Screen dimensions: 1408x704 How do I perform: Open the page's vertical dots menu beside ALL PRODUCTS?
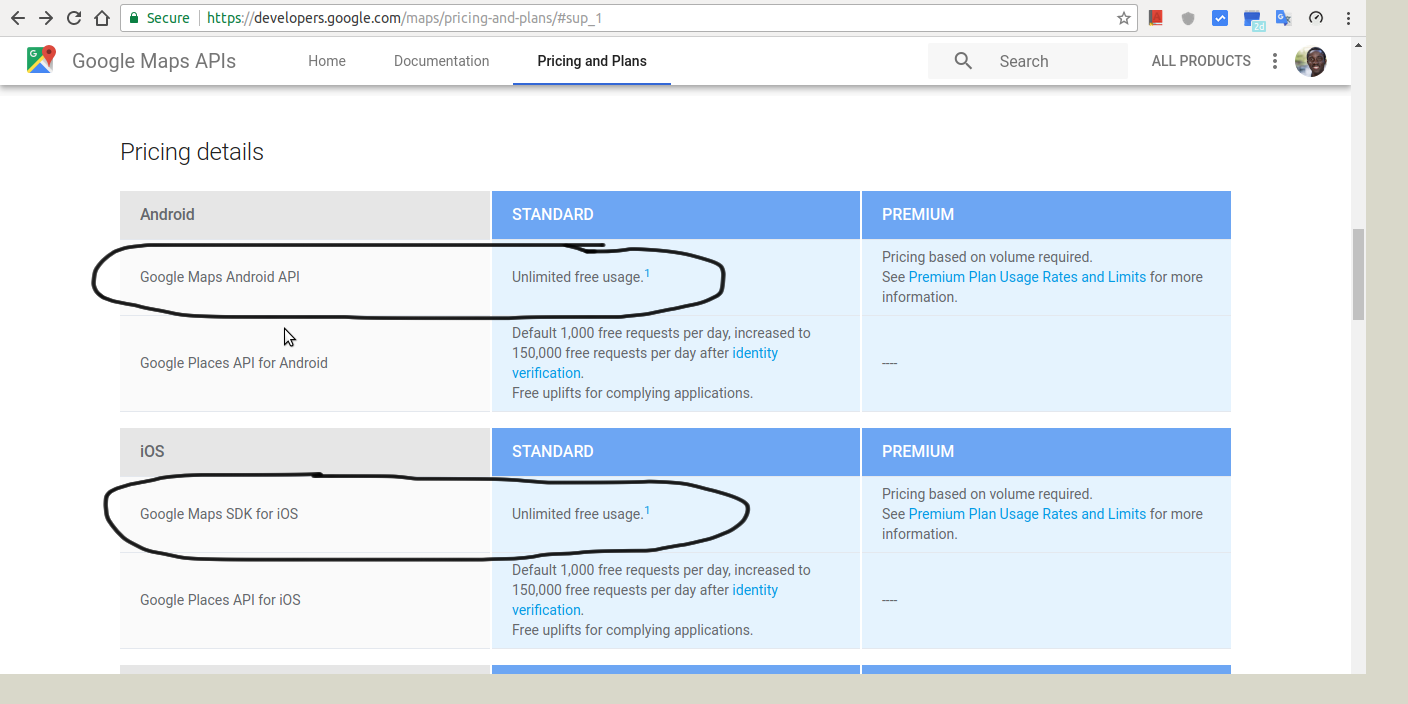(1274, 61)
